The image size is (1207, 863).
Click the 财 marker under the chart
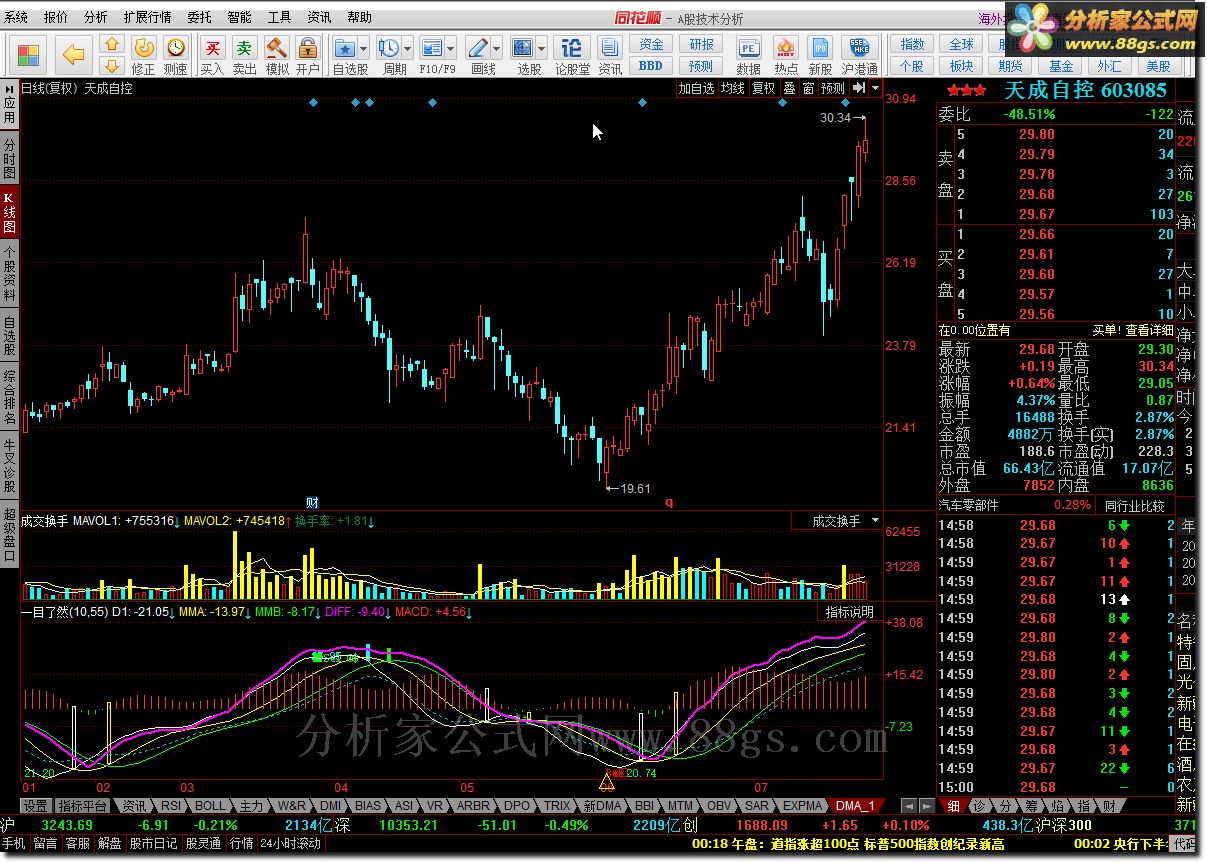312,502
